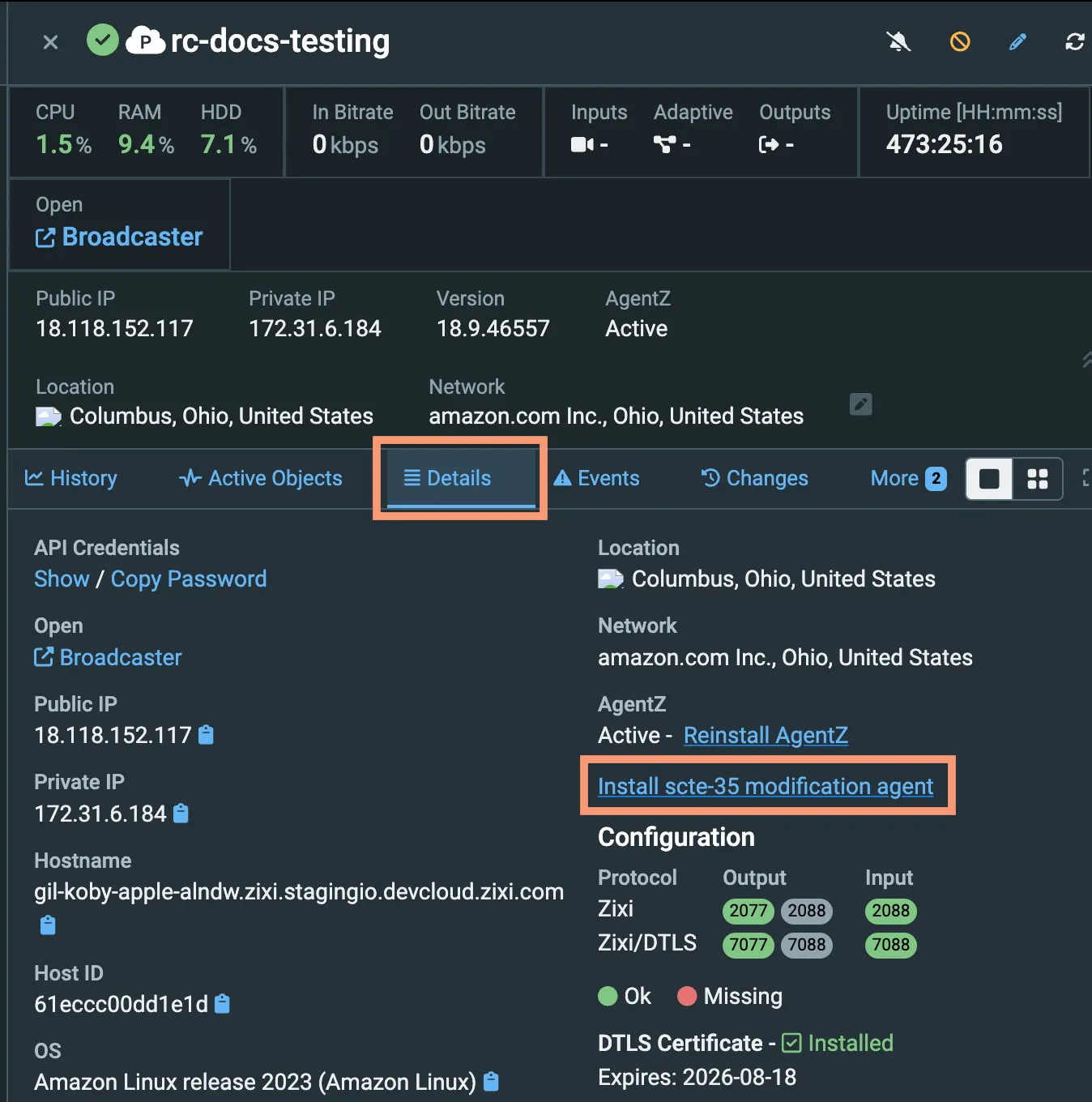This screenshot has width=1092, height=1102.
Task: Close the rc-docs-testing panel
Action: point(50,42)
